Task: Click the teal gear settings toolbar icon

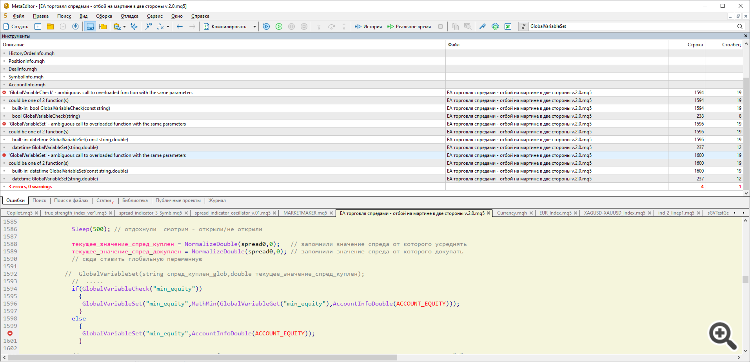Action: (495, 26)
